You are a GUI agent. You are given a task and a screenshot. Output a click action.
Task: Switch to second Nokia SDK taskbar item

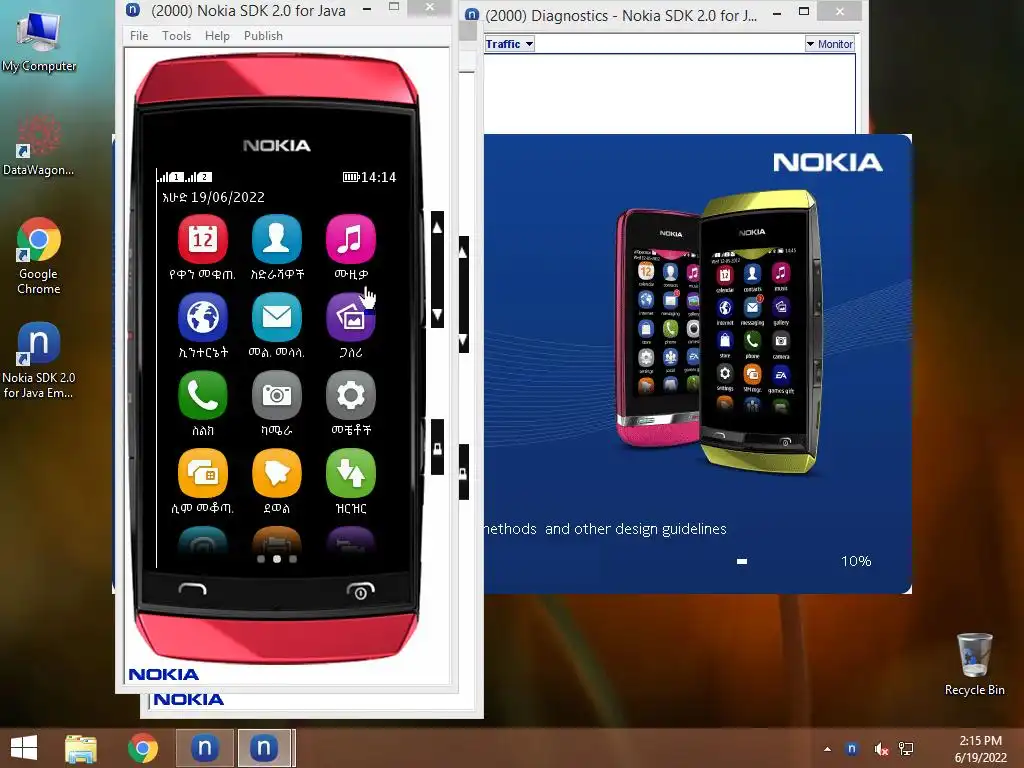pyautogui.click(x=264, y=748)
